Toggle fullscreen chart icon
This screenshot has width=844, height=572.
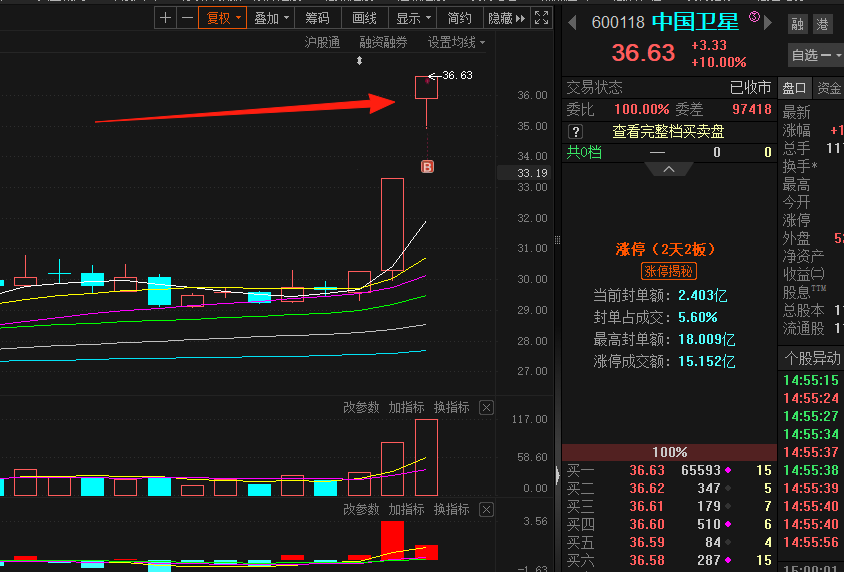coord(541,18)
